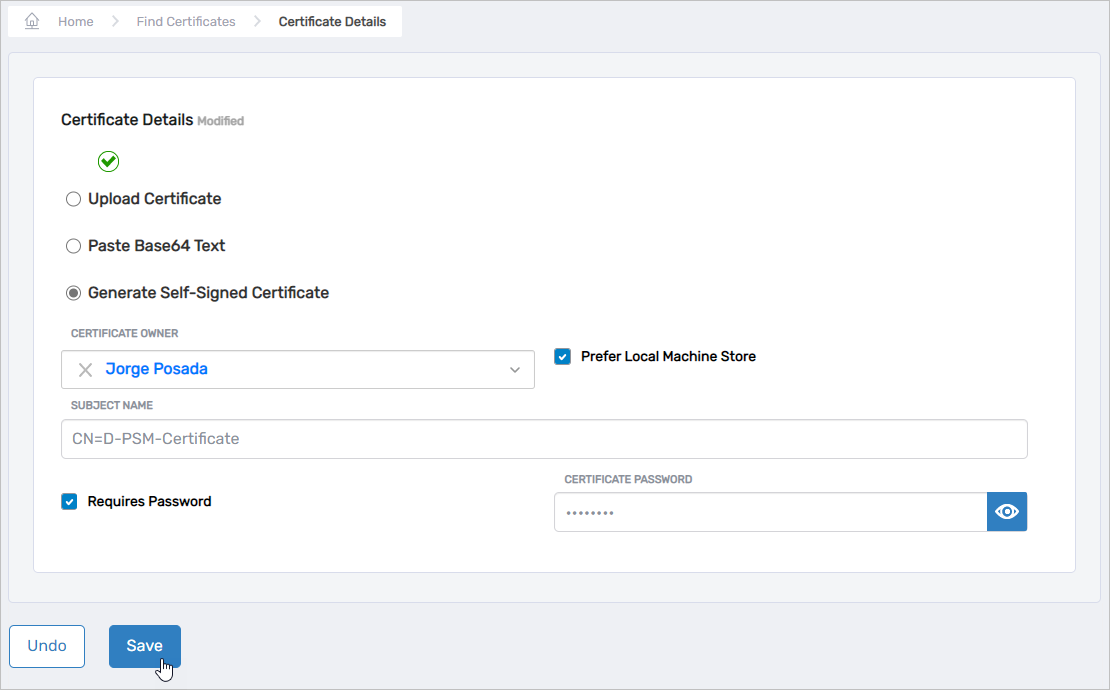The width and height of the screenshot is (1110, 690).
Task: Select the Generate Self-Signed Certificate radio button
Action: (73, 293)
